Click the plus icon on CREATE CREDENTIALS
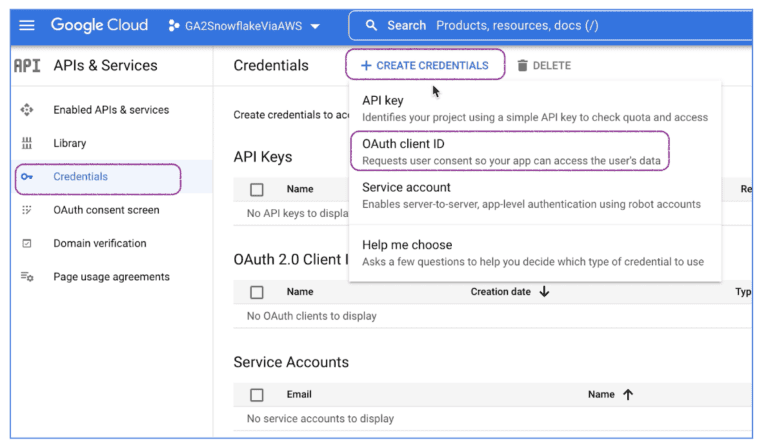The image size is (768, 448). (x=366, y=66)
